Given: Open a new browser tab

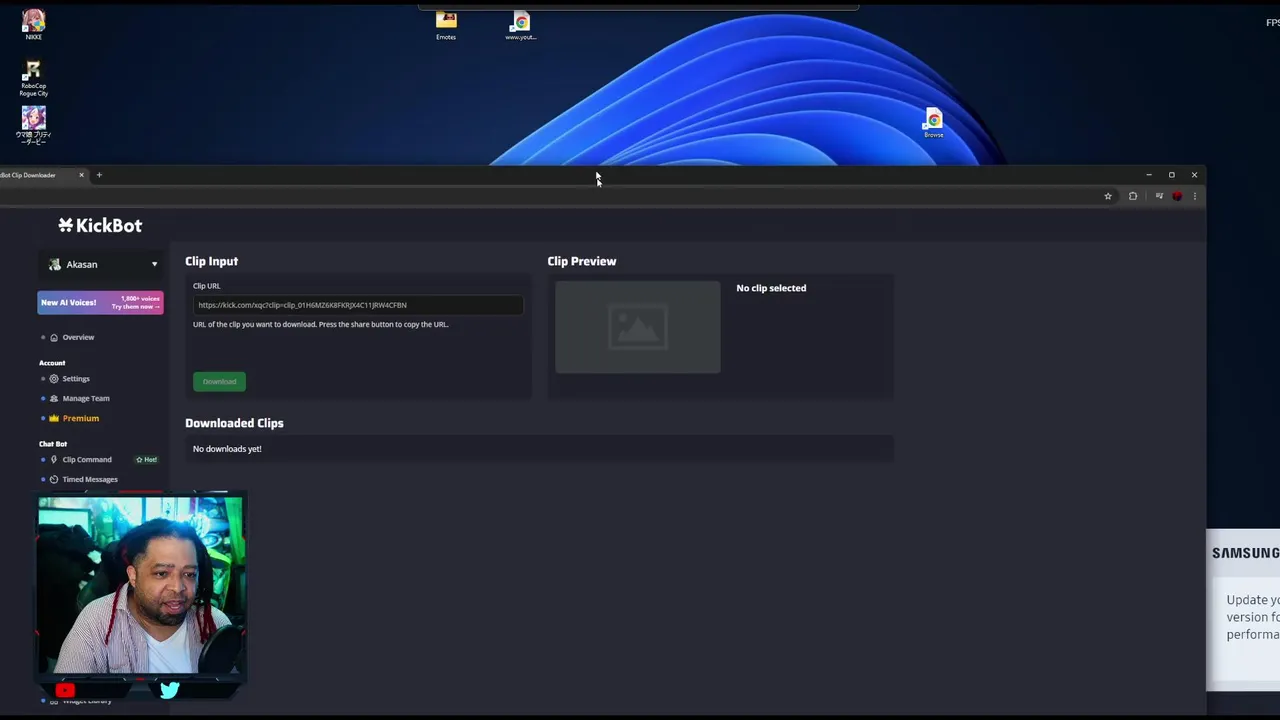Looking at the screenshot, I should pos(99,175).
